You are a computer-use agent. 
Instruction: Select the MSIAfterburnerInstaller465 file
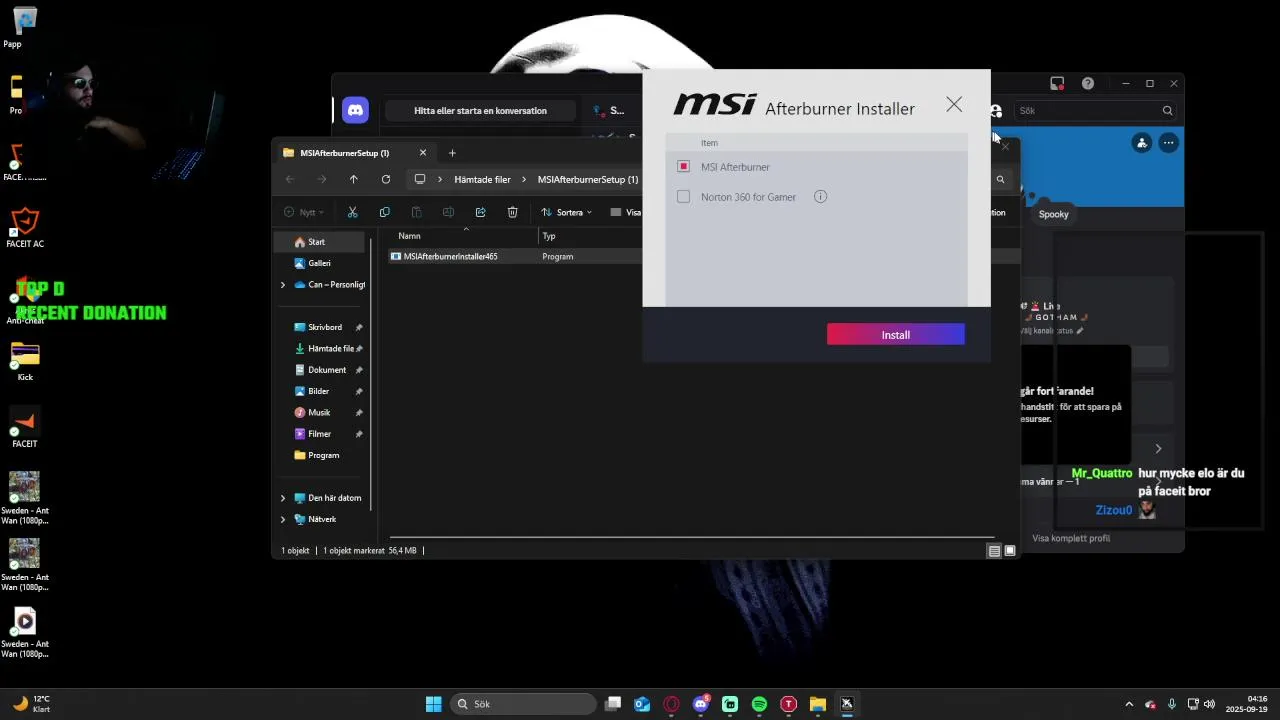[450, 257]
